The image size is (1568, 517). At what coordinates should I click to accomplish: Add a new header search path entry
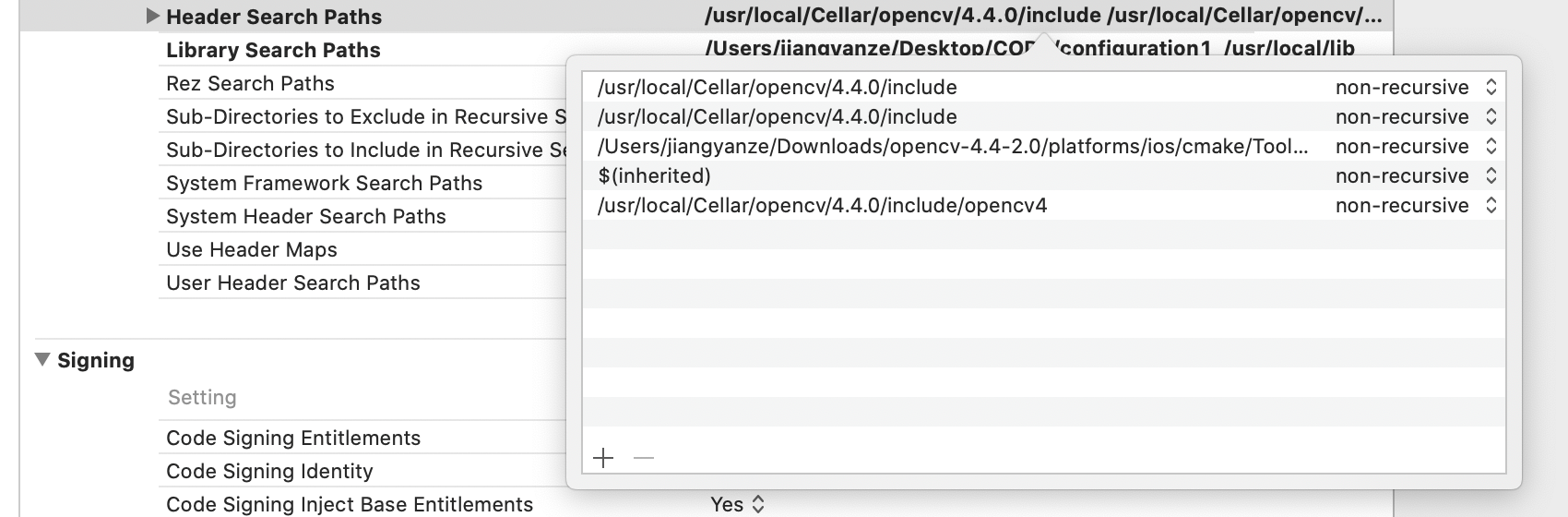coord(603,458)
